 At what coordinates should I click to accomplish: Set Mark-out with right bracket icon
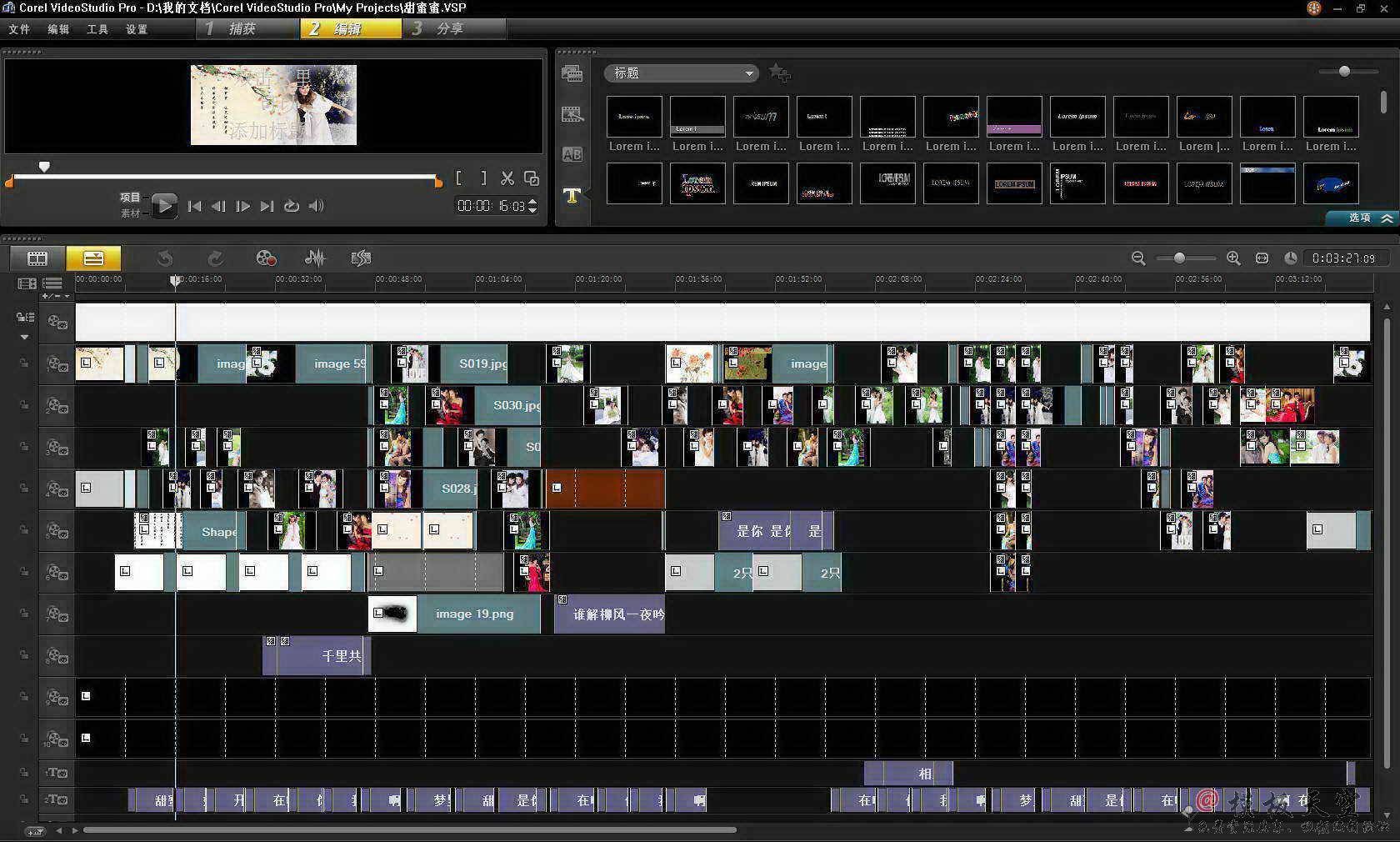(x=483, y=178)
